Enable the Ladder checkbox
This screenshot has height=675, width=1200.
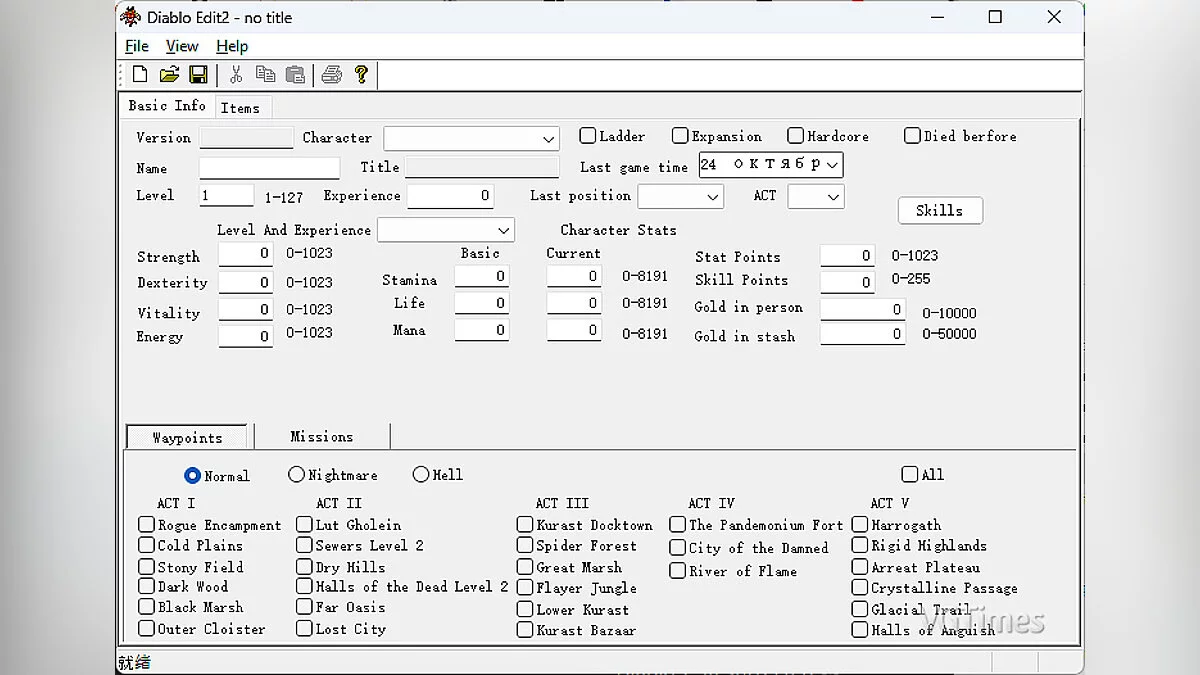pyautogui.click(x=588, y=135)
